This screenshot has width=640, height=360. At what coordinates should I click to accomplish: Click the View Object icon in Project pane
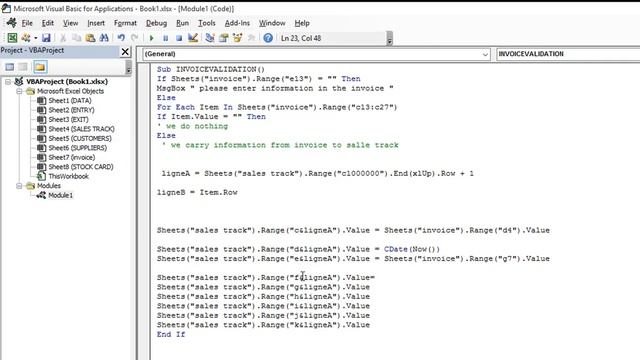(23, 67)
